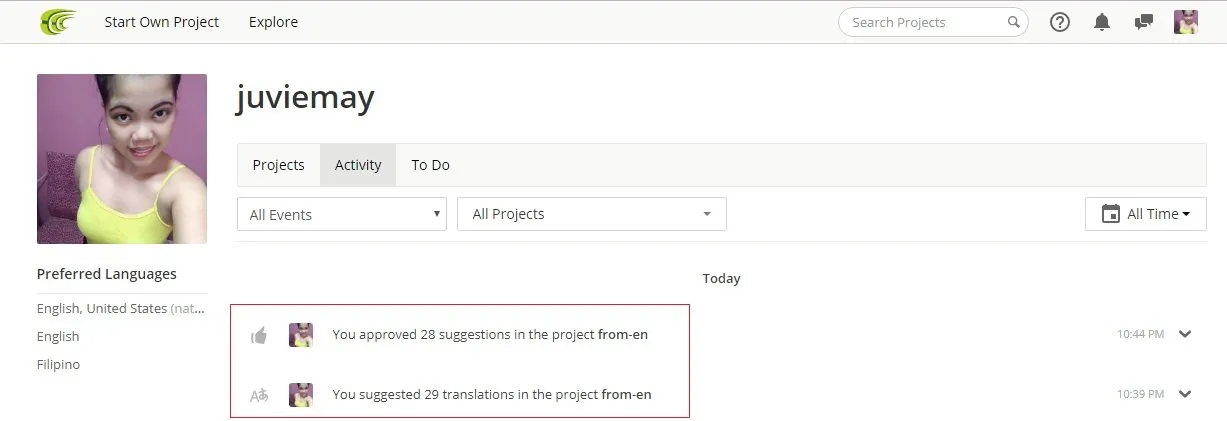
Task: Open the help question mark icon
Action: click(x=1060, y=22)
